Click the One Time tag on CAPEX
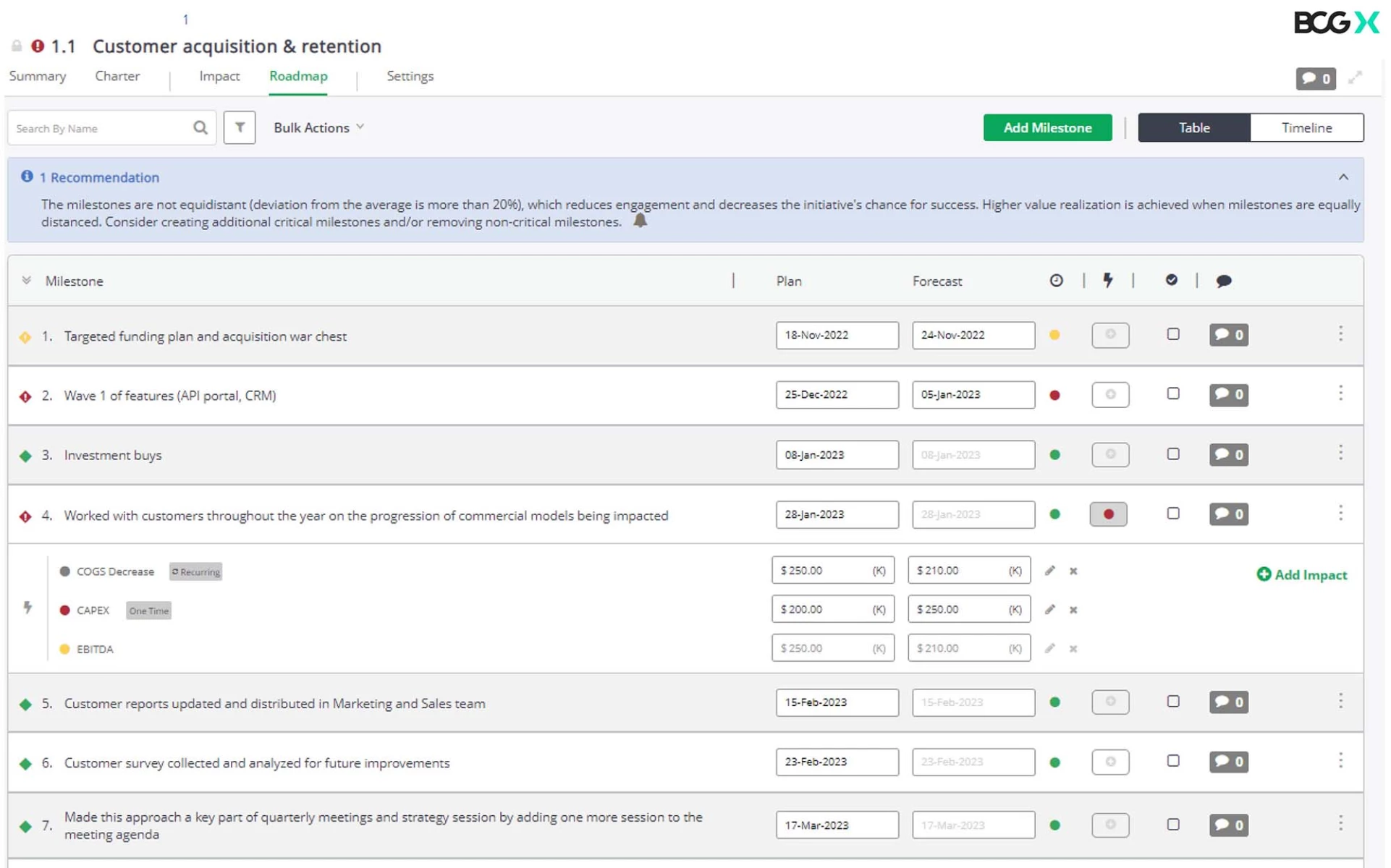The width and height of the screenshot is (1391, 868). click(148, 610)
